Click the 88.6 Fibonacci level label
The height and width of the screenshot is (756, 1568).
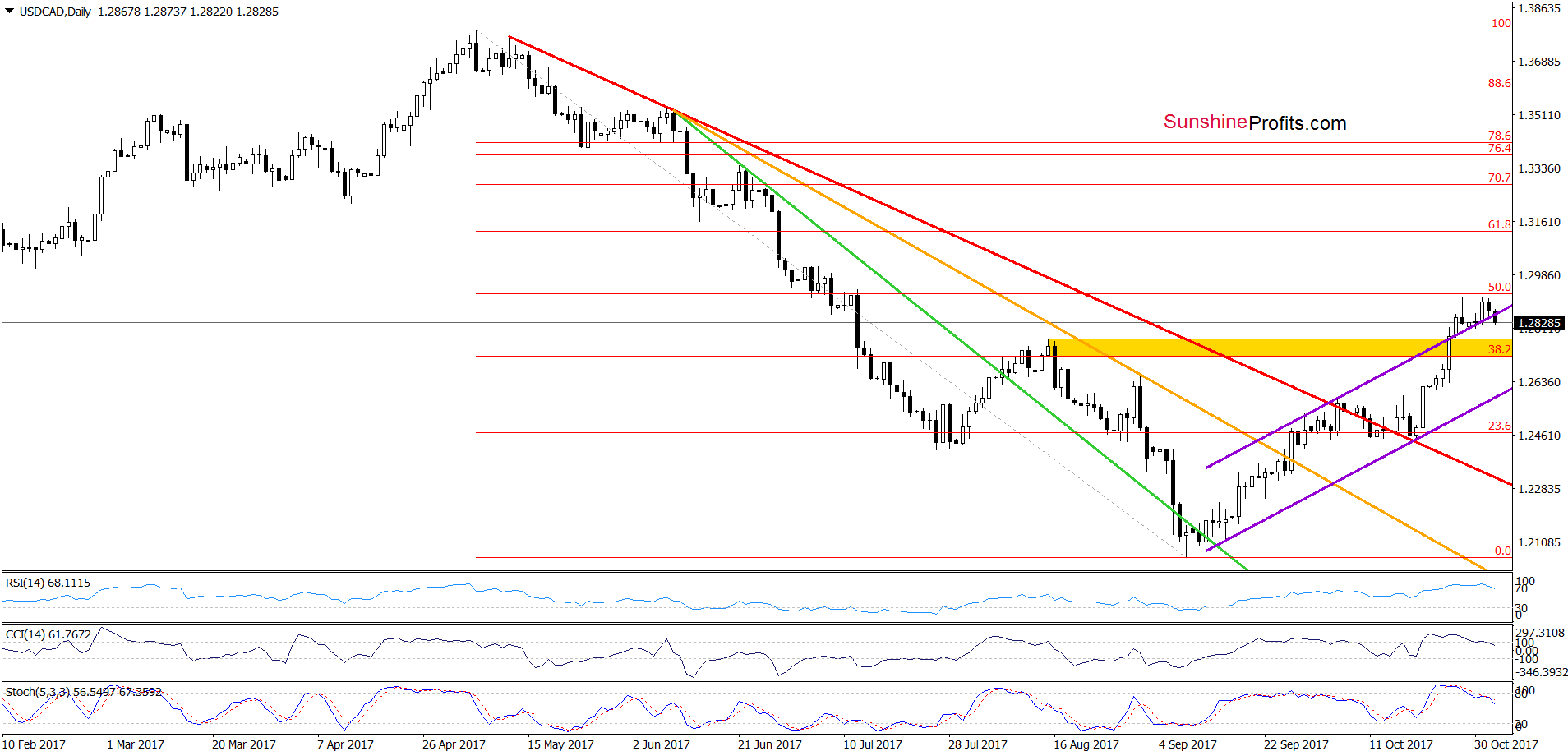(x=1499, y=83)
